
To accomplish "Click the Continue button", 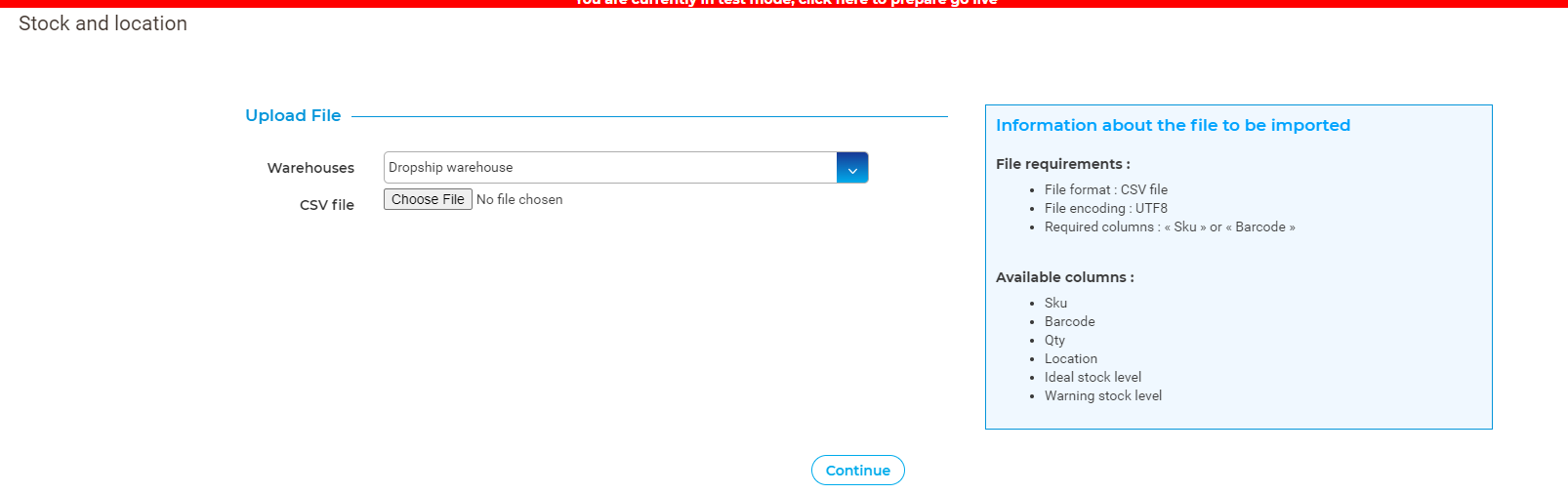I will tap(857, 471).
